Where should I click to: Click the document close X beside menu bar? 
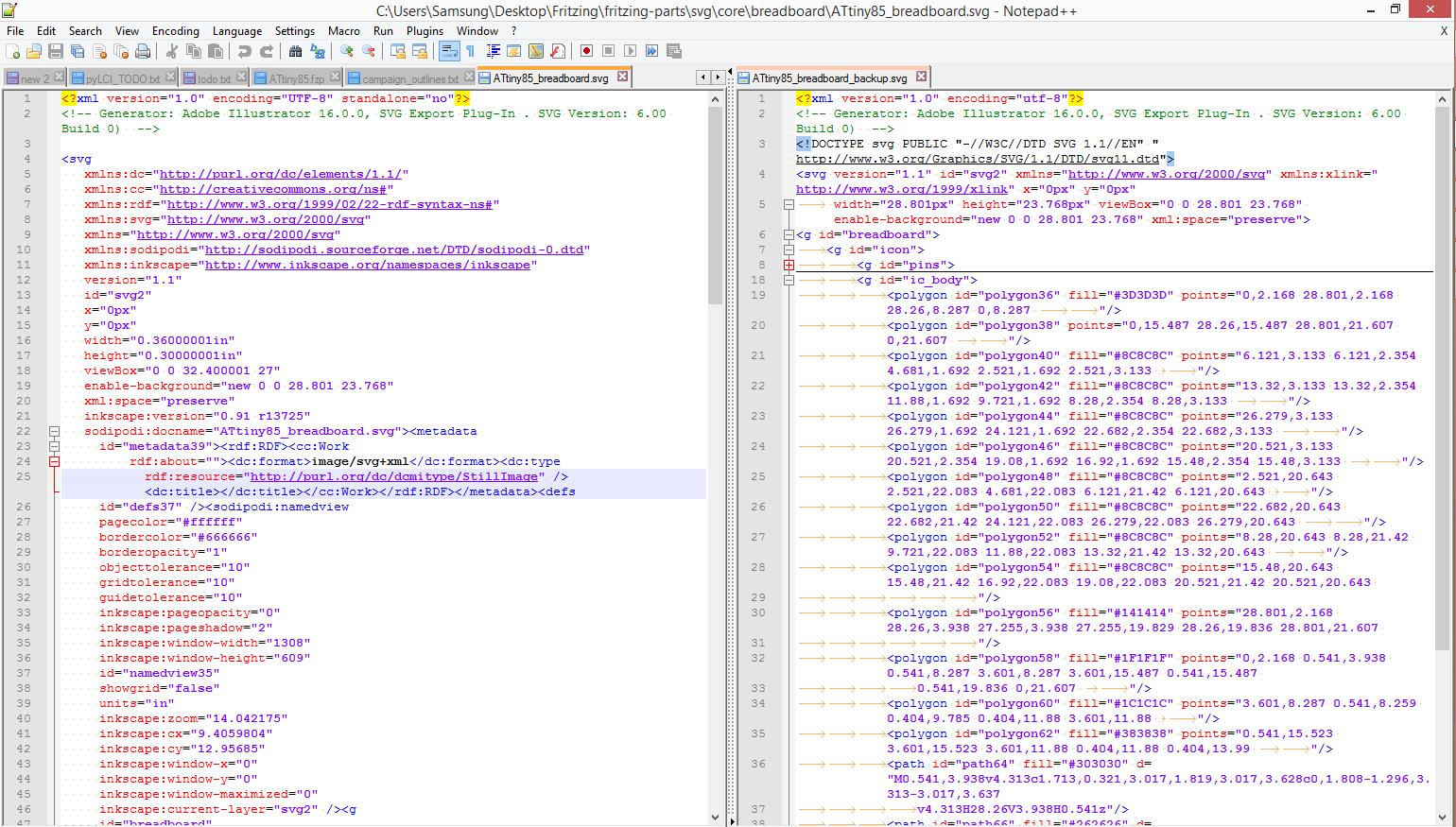pyautogui.click(x=1444, y=31)
